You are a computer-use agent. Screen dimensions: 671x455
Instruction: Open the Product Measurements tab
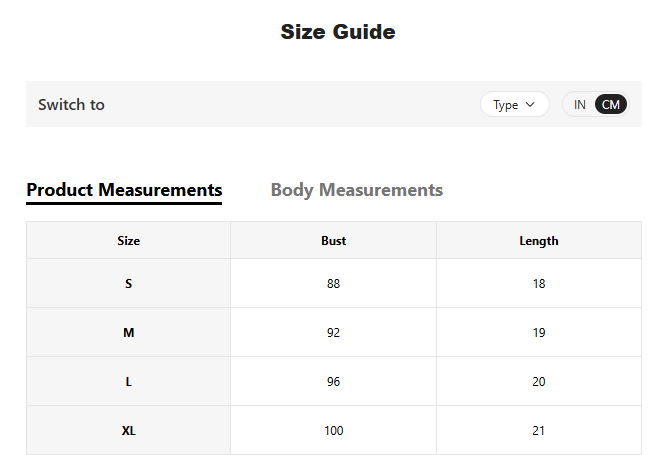point(124,190)
